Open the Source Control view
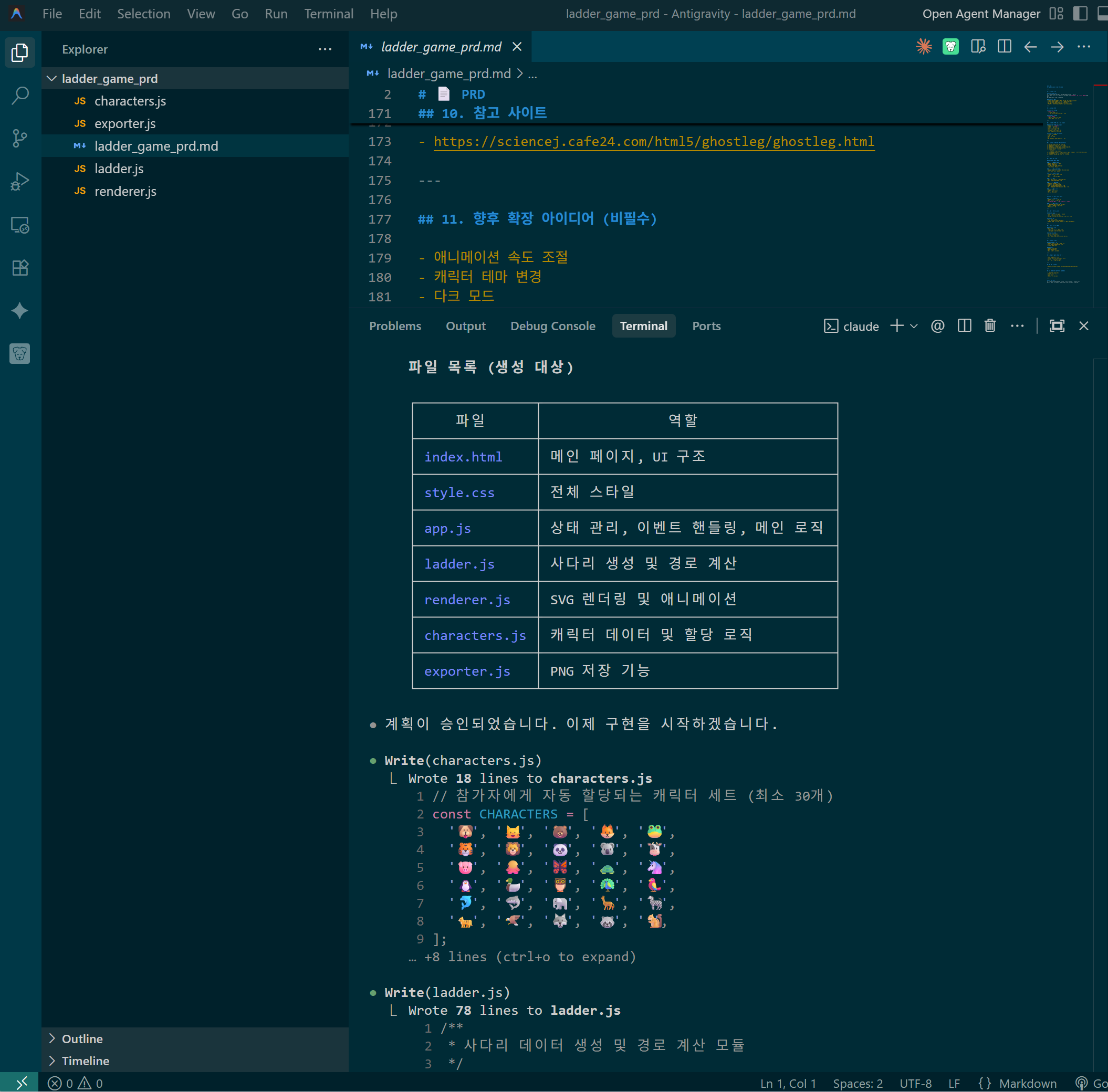The height and width of the screenshot is (1092, 1108). (x=20, y=138)
